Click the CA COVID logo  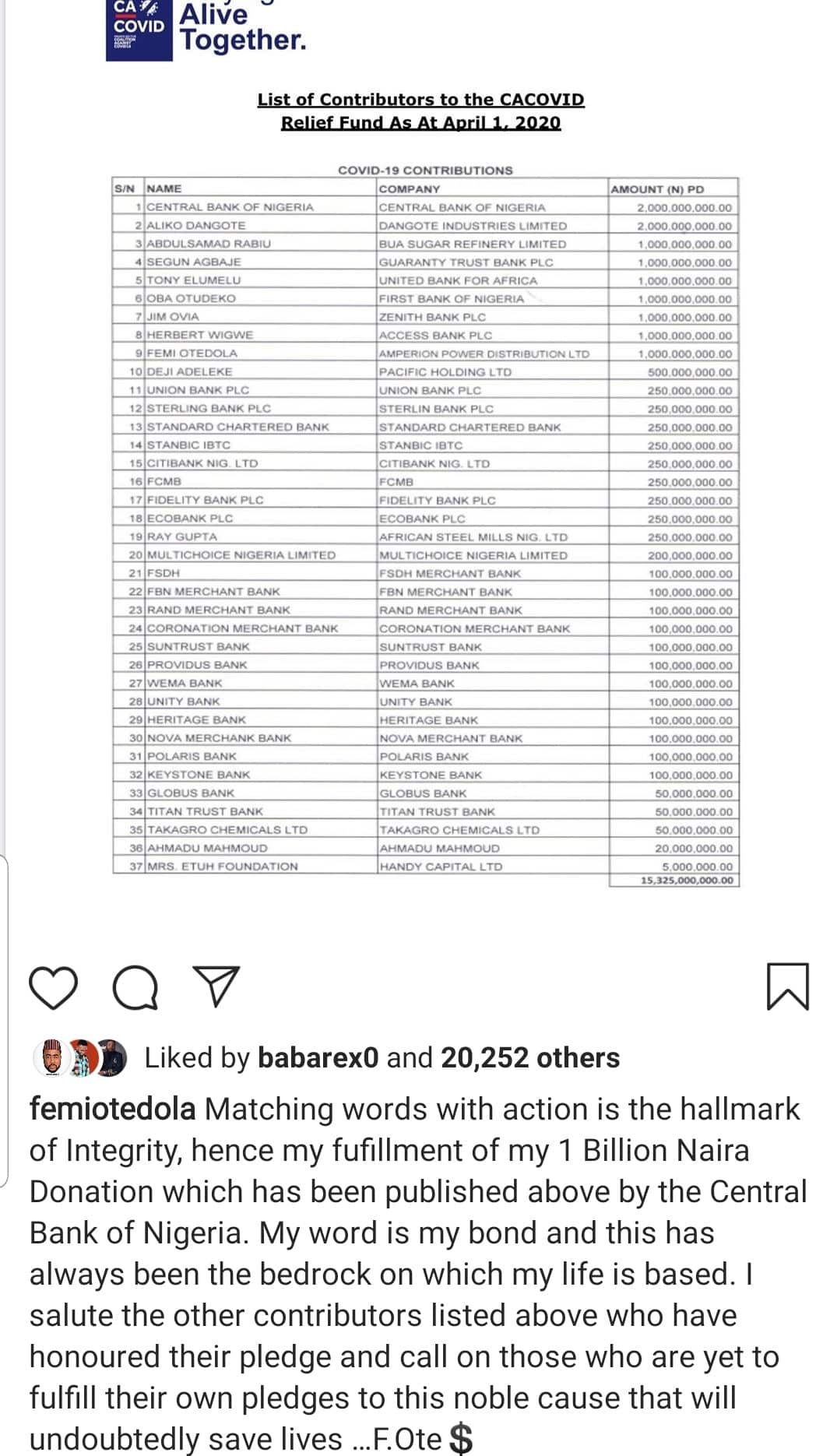[139, 28]
